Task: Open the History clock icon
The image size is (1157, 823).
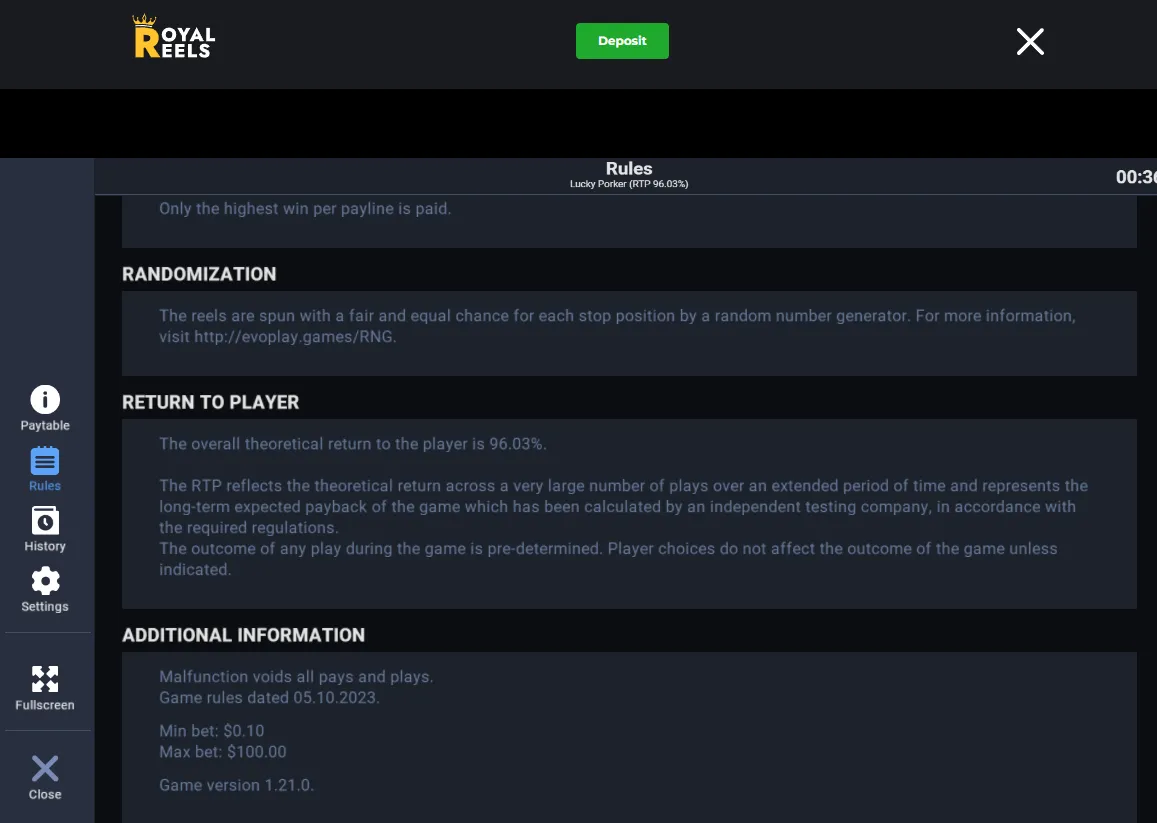Action: point(45,520)
